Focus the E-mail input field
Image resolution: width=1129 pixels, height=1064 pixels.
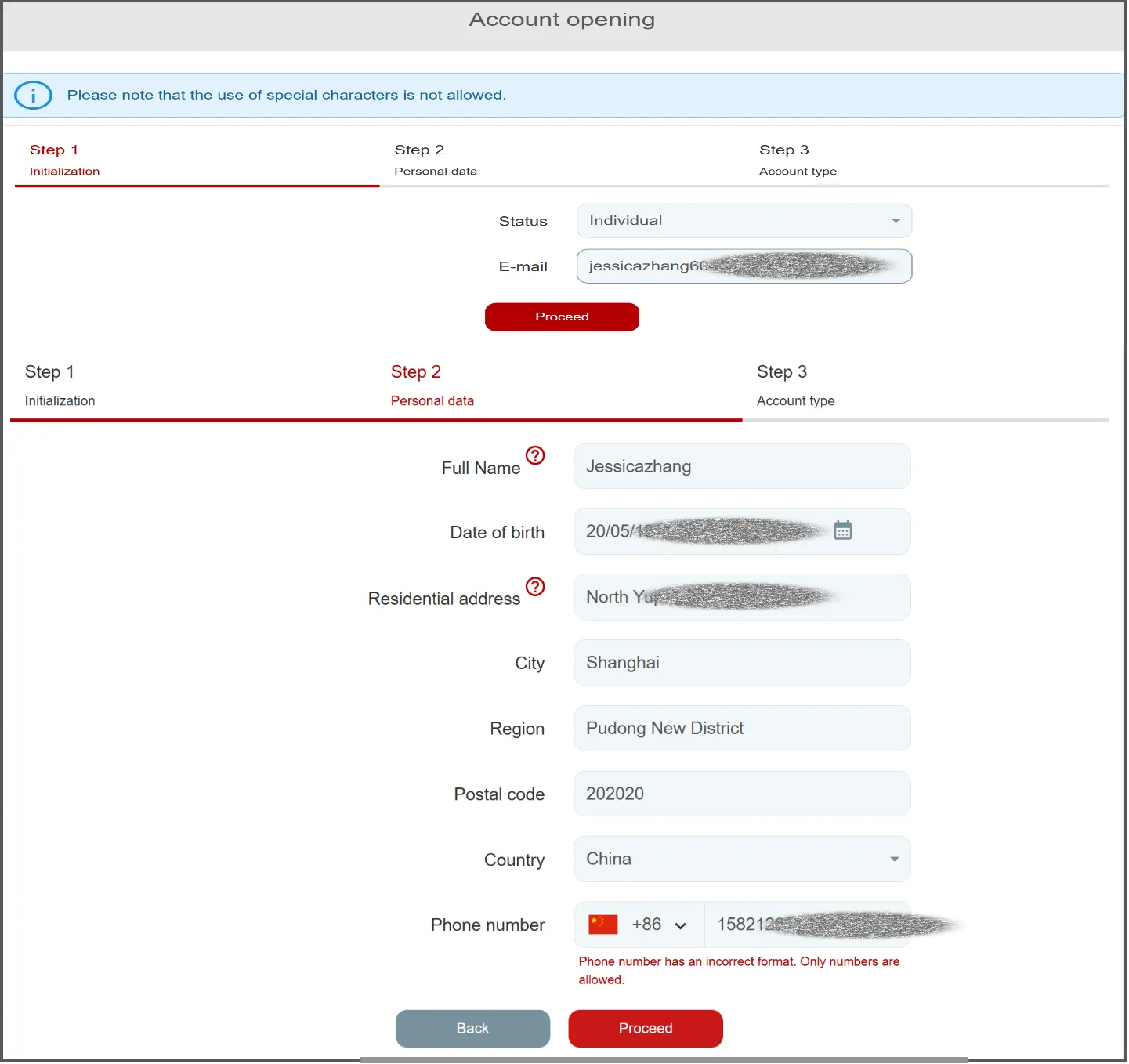[744, 266]
